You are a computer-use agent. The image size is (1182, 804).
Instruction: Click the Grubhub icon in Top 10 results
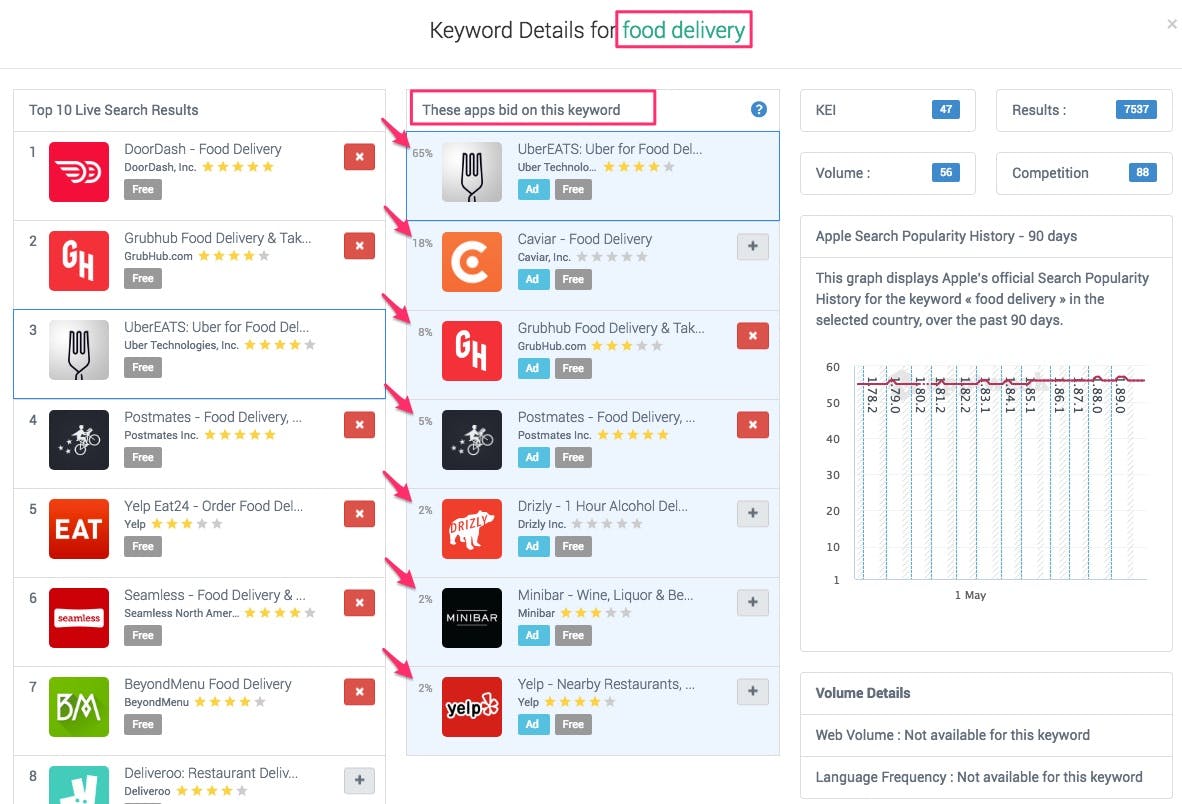79,261
